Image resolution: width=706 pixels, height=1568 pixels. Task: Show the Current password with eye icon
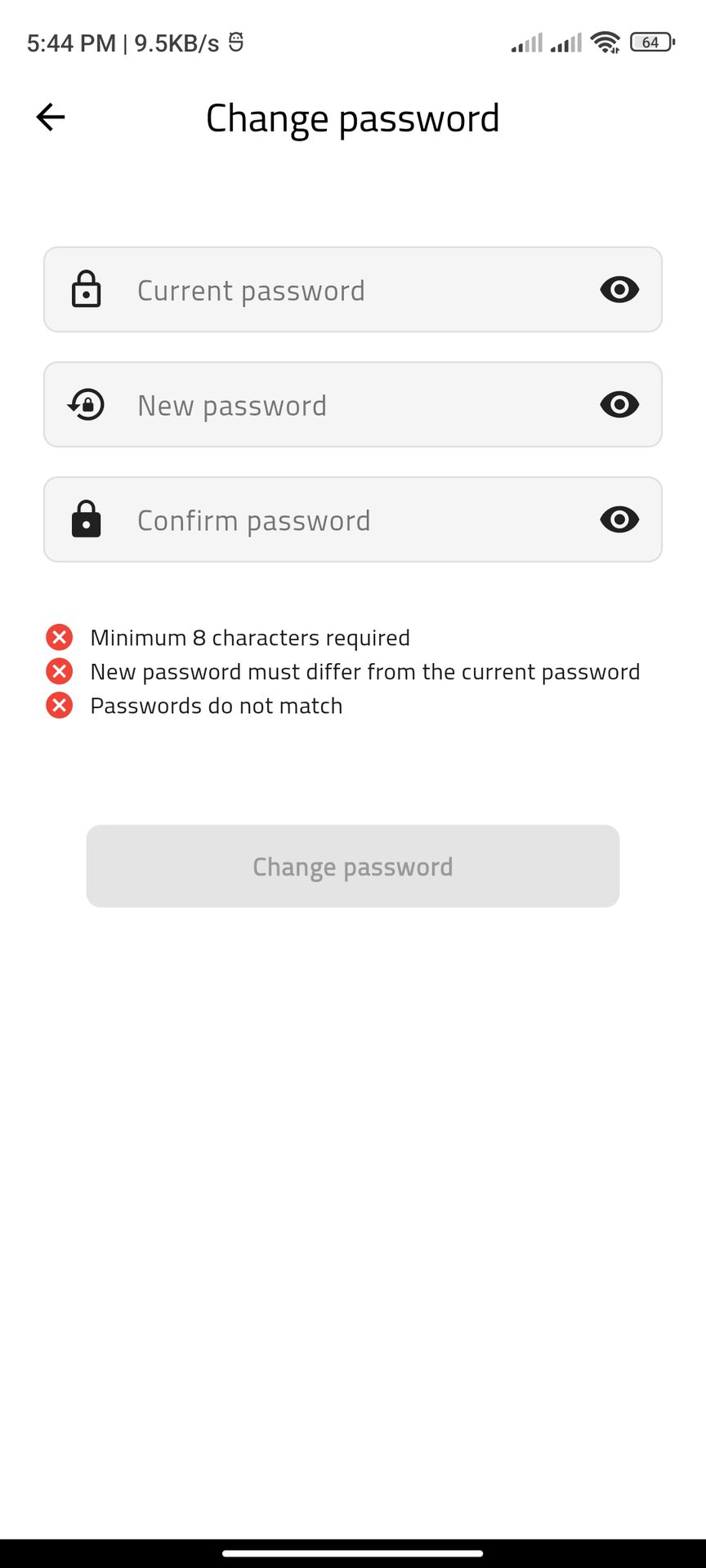(619, 290)
